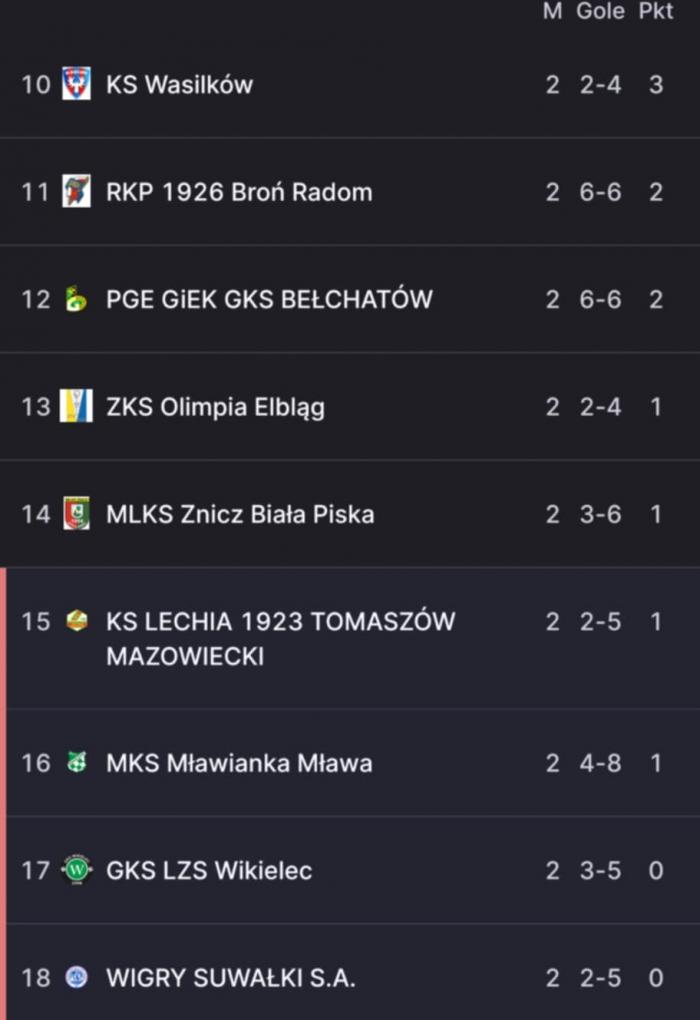Select MKS Mławianka Mława team name
This screenshot has height=1020, width=700.
[239, 763]
